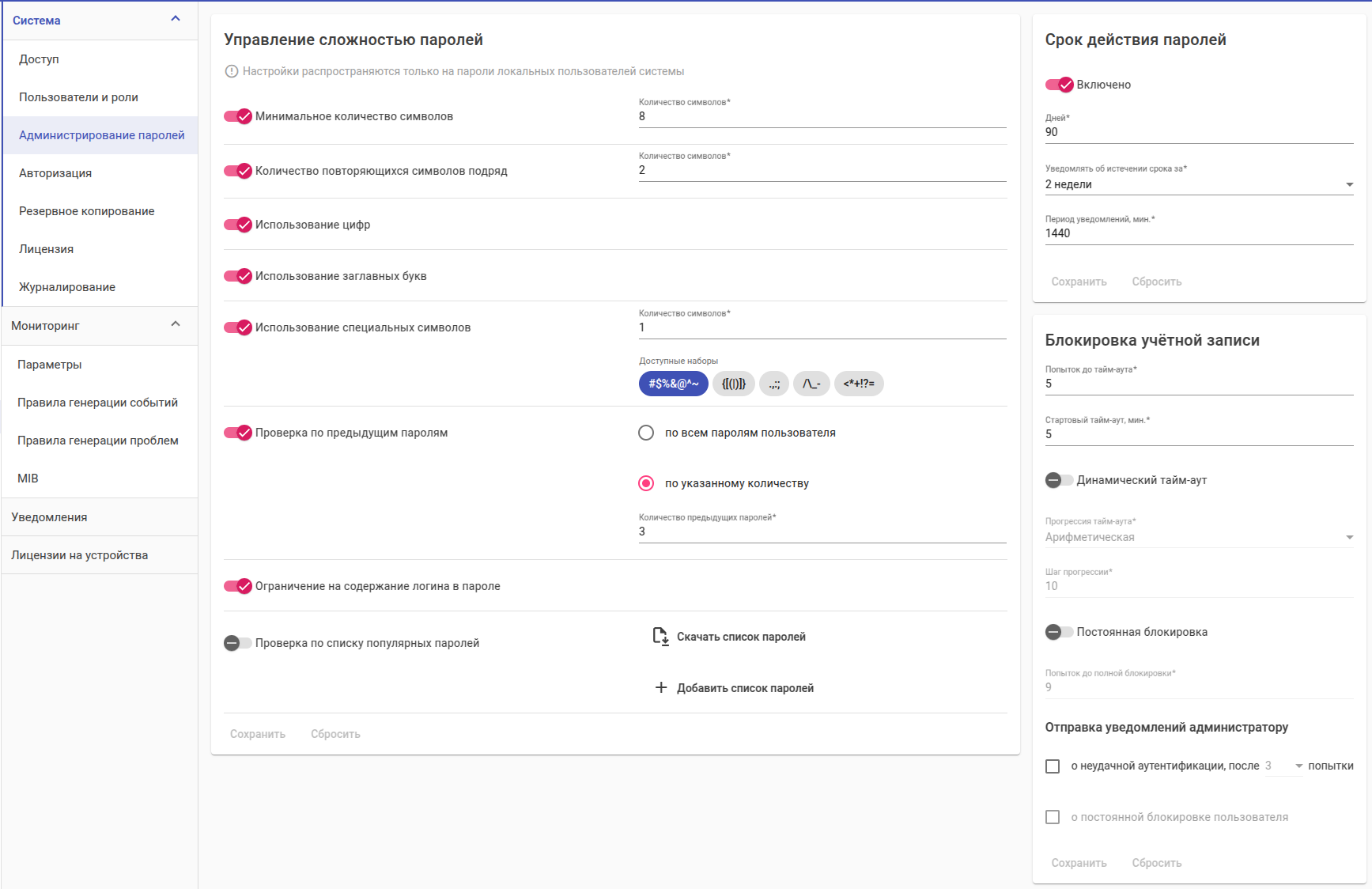
Task: Select the #$%&@^~ special character set
Action: tap(673, 384)
